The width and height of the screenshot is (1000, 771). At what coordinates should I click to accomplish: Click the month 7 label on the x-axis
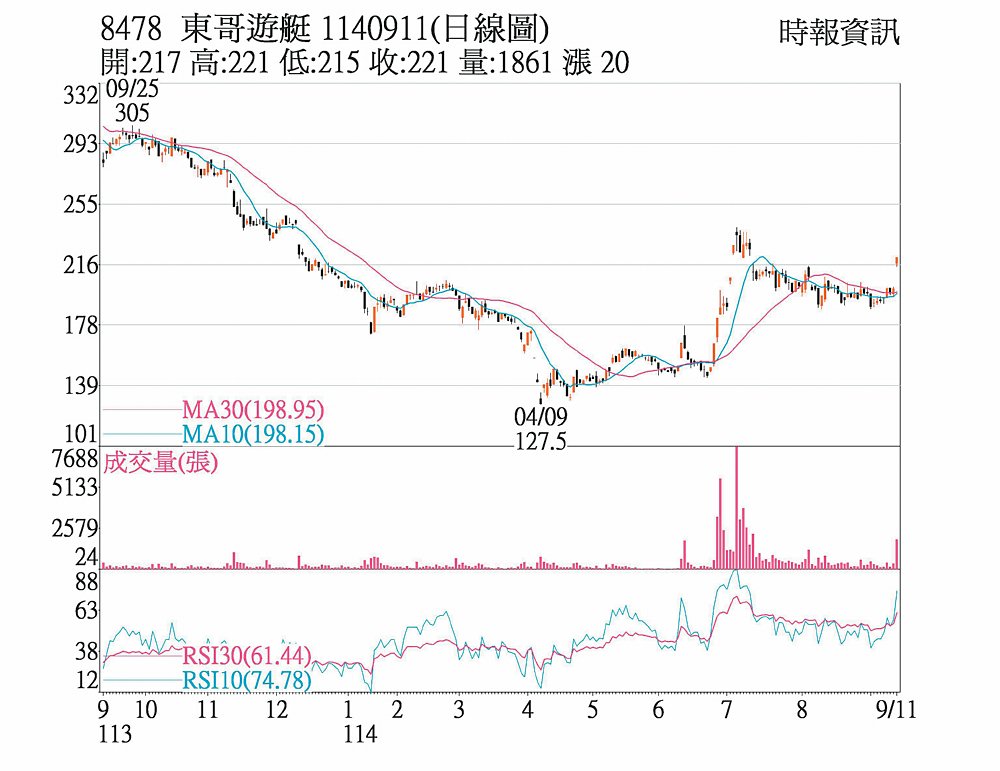(726, 709)
